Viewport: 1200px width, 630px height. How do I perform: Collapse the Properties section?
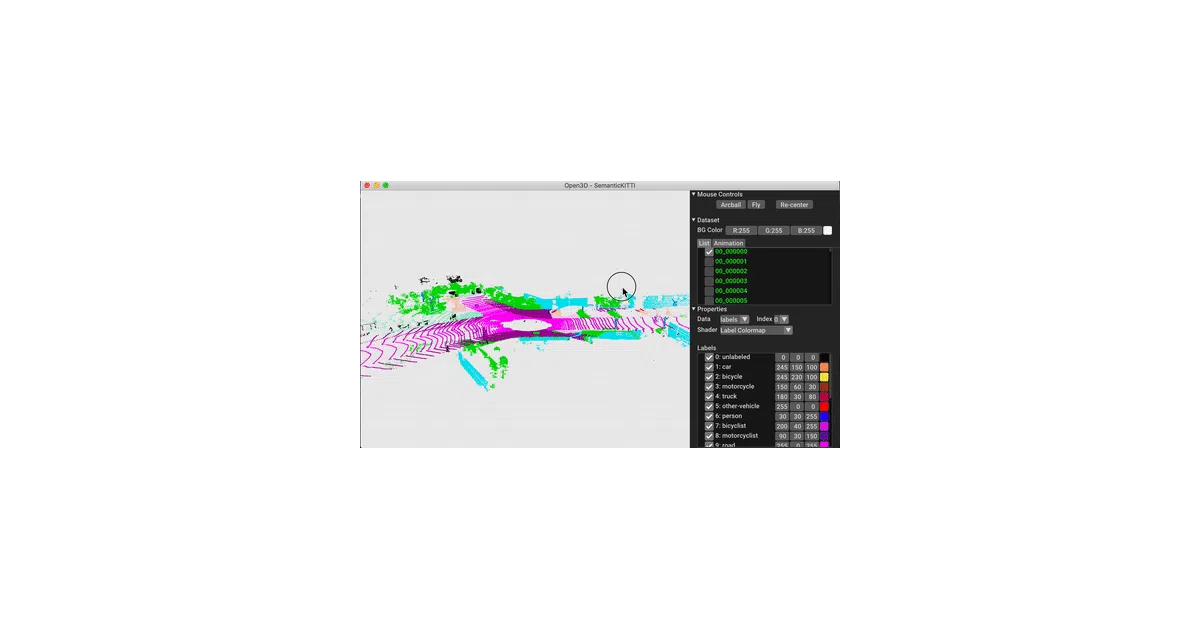tap(694, 309)
